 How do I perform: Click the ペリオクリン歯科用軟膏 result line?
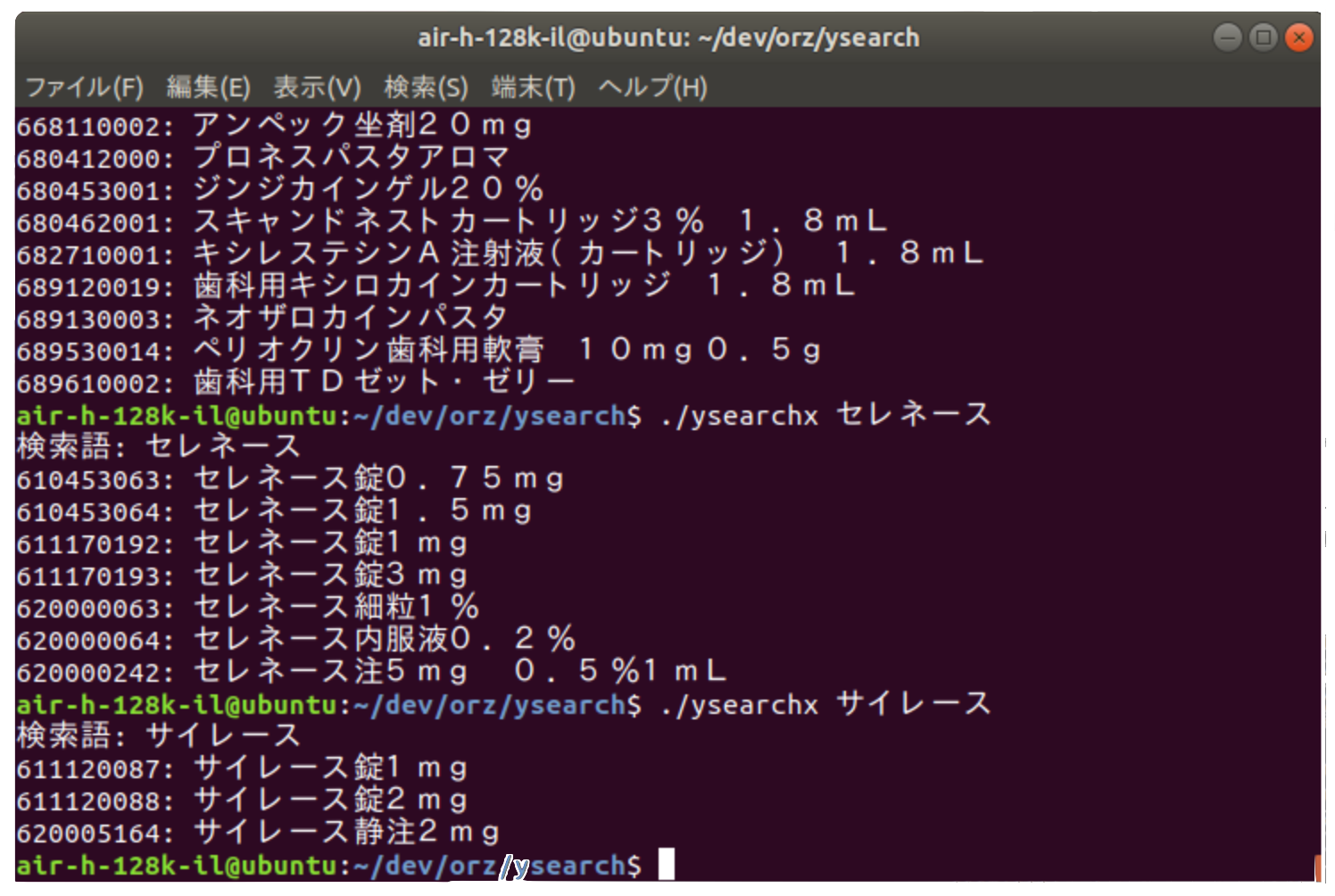[x=506, y=351]
